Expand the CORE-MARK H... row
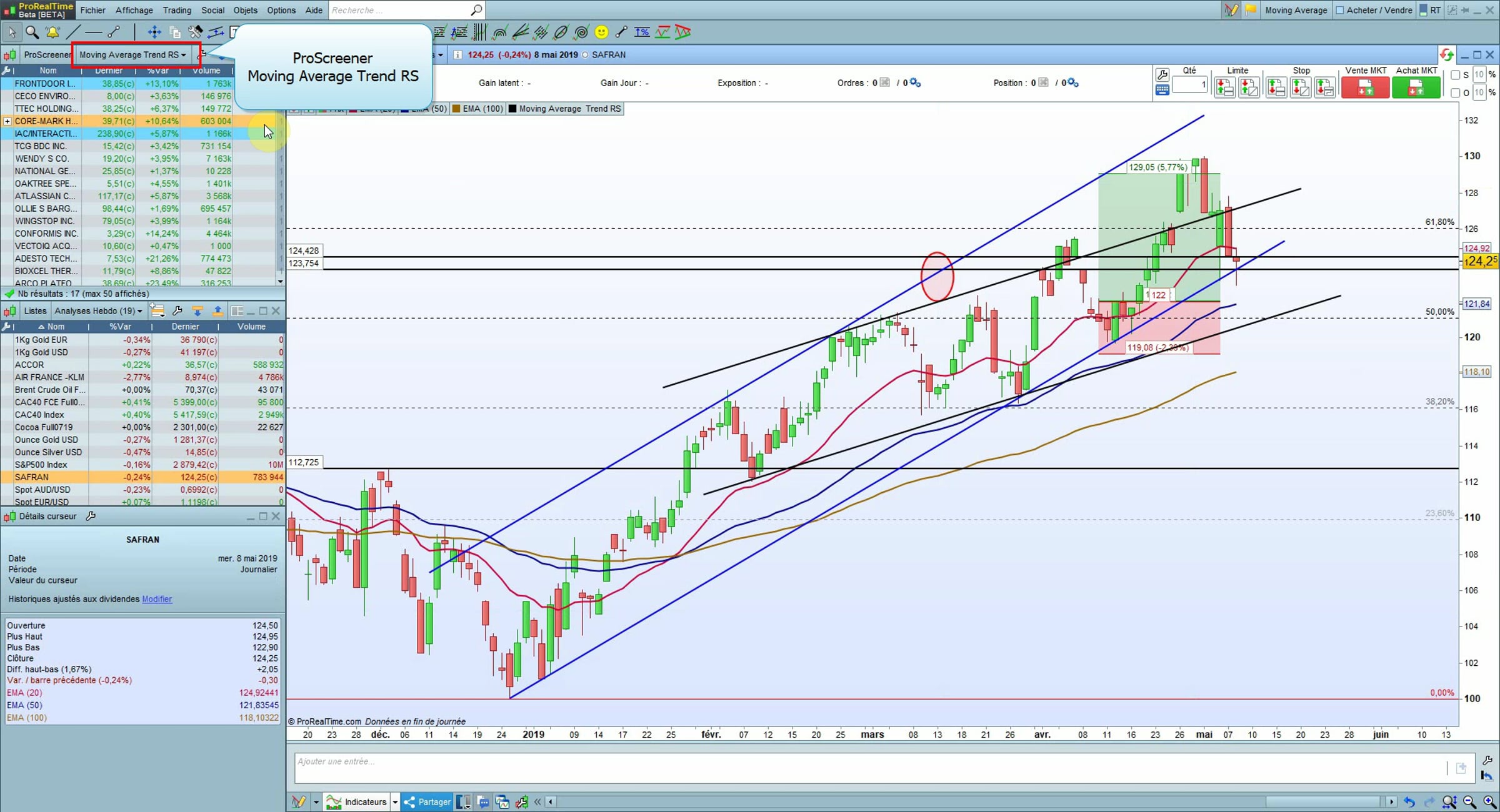Viewport: 1500px width, 812px height. tap(7, 121)
